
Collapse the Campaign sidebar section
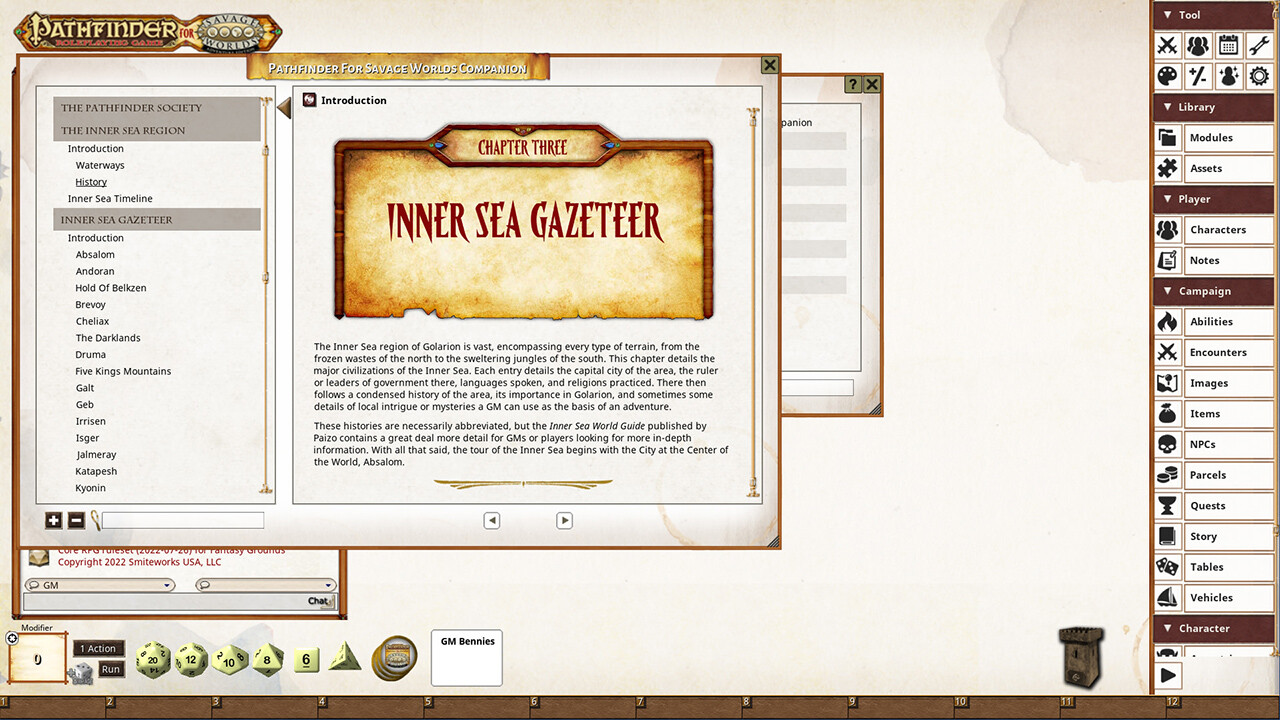(1166, 291)
